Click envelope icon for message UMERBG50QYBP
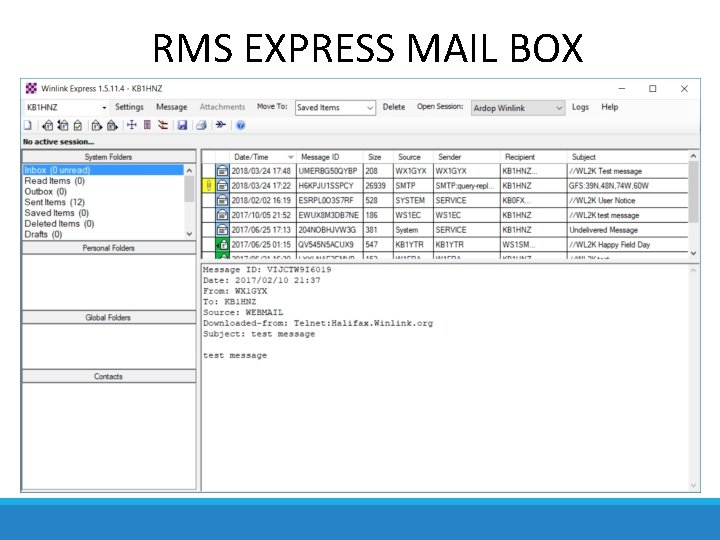Image resolution: width=720 pixels, height=540 pixels. click(x=222, y=171)
